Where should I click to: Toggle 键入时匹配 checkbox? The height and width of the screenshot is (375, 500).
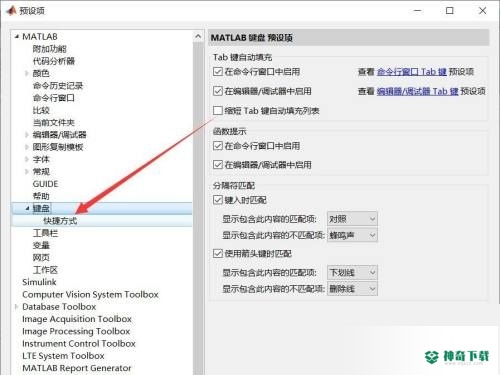point(218,200)
